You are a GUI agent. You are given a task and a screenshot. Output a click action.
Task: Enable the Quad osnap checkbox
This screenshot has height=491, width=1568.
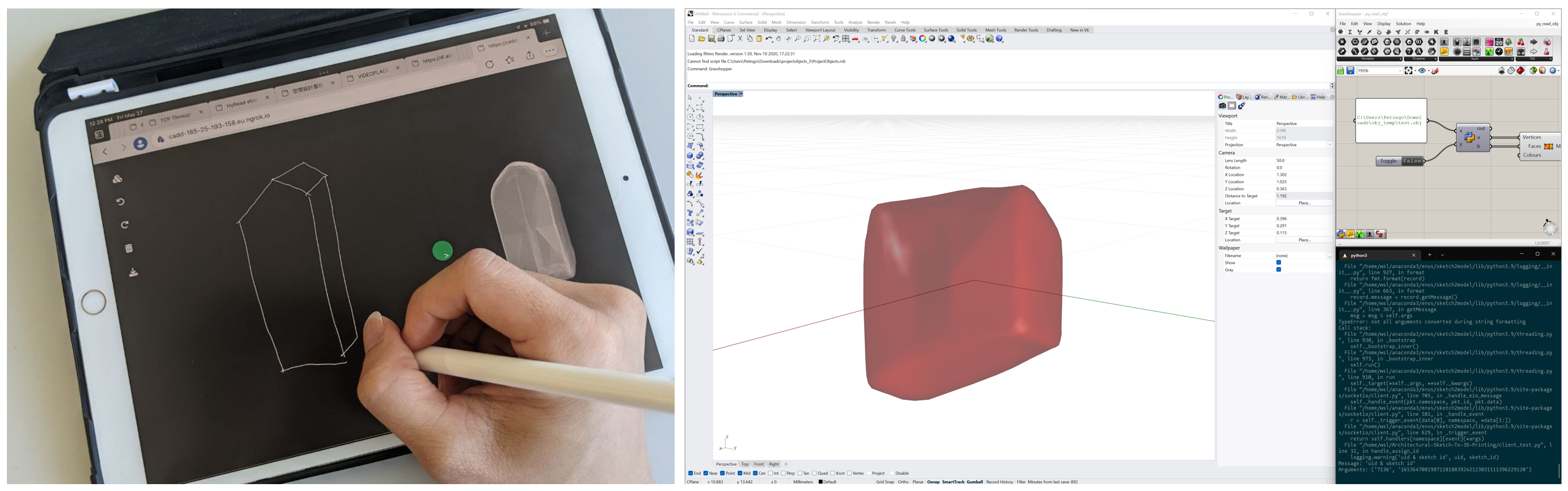(814, 474)
